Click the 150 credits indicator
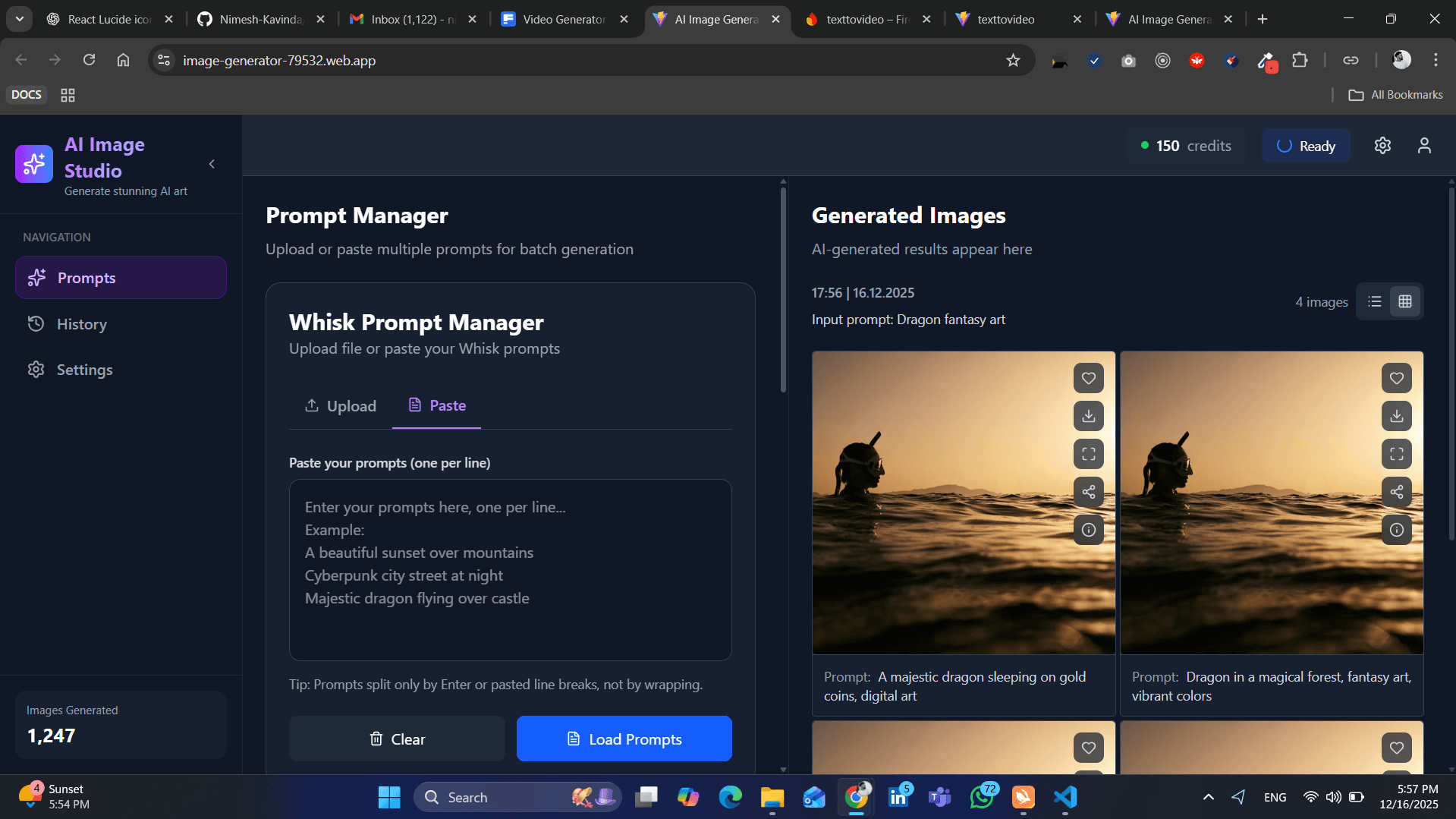1456x819 pixels. (1186, 146)
